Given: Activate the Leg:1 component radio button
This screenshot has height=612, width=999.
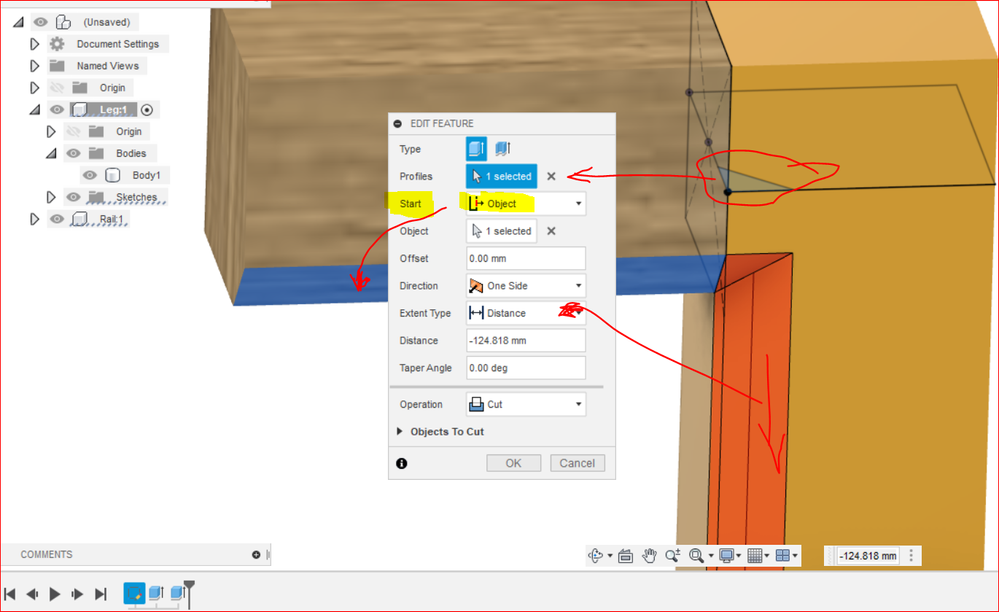Looking at the screenshot, I should pos(147,110).
